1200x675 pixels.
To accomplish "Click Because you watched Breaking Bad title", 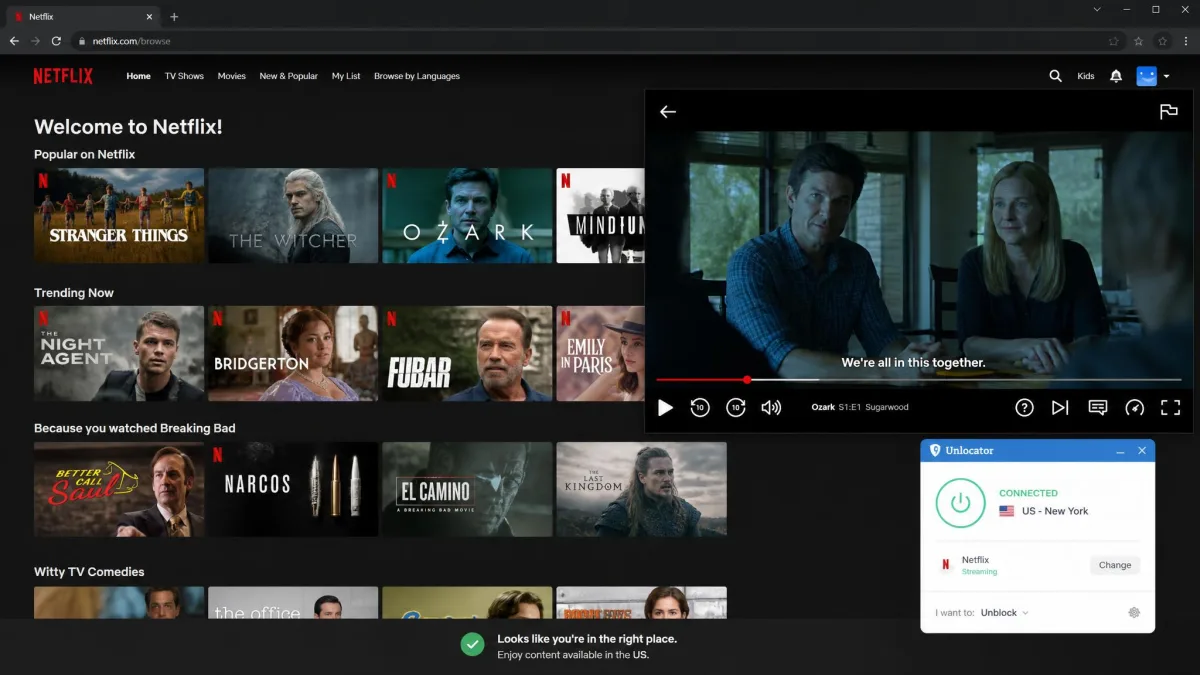I will 135,428.
